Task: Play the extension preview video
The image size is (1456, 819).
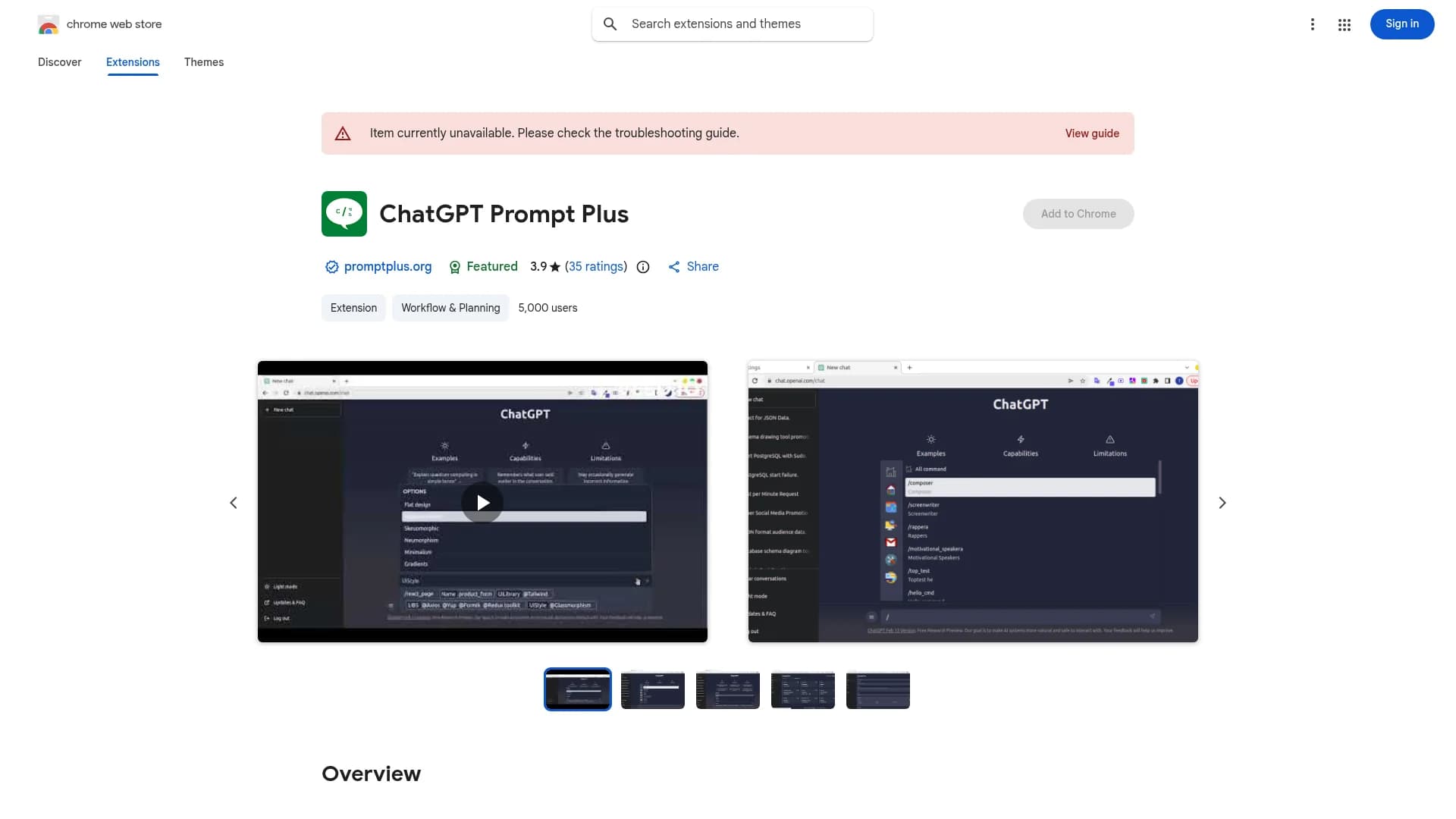Action: pyautogui.click(x=482, y=502)
